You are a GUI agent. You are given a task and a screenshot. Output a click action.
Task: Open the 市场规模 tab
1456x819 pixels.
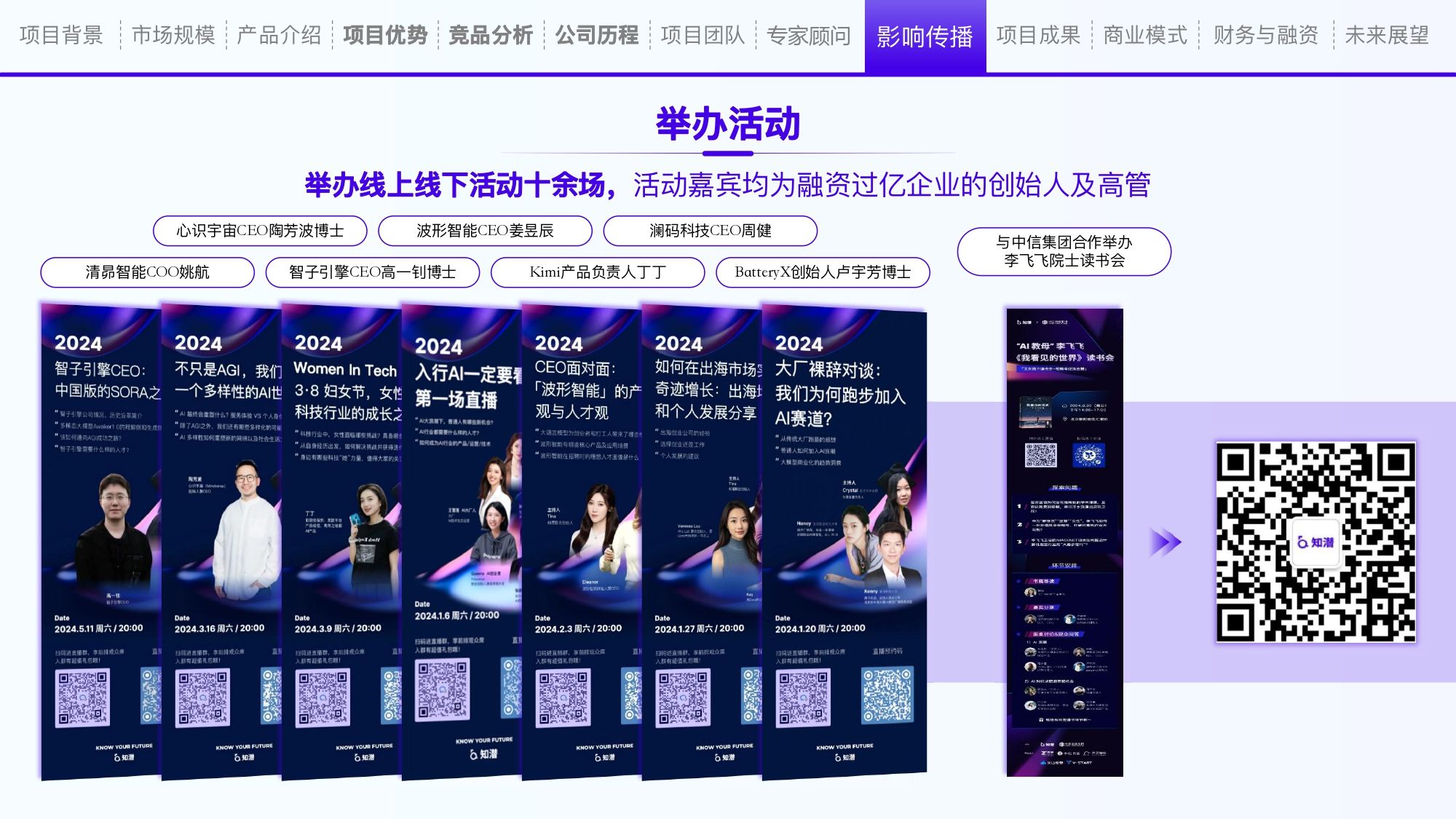173,35
